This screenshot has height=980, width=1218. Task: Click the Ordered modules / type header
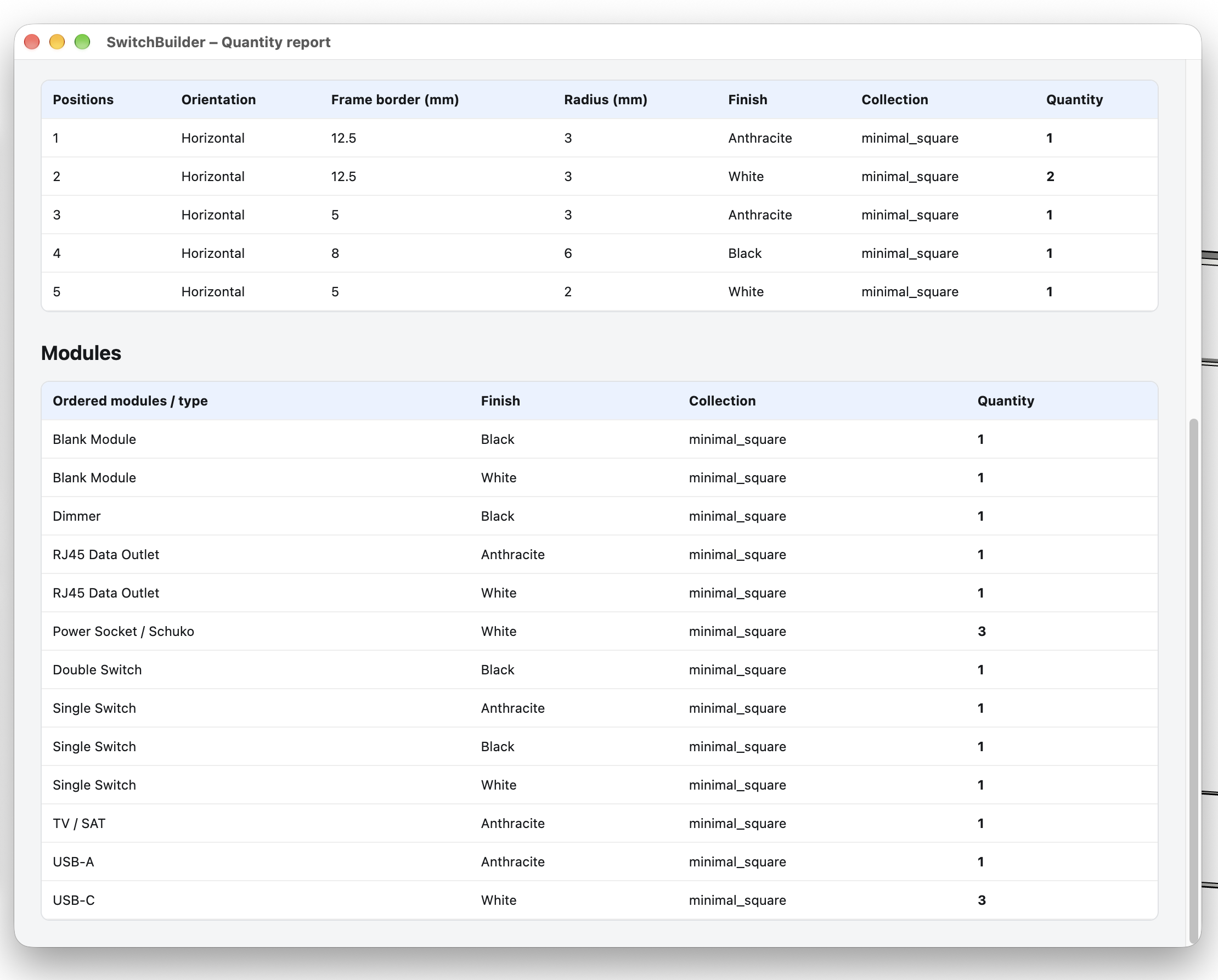(x=130, y=401)
